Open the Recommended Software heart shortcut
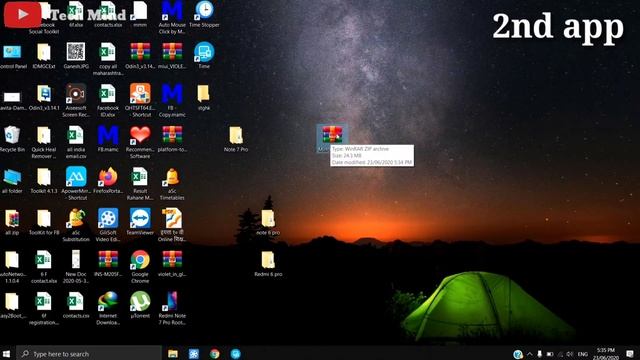Viewport: 640px width, 360px height. coord(140,142)
